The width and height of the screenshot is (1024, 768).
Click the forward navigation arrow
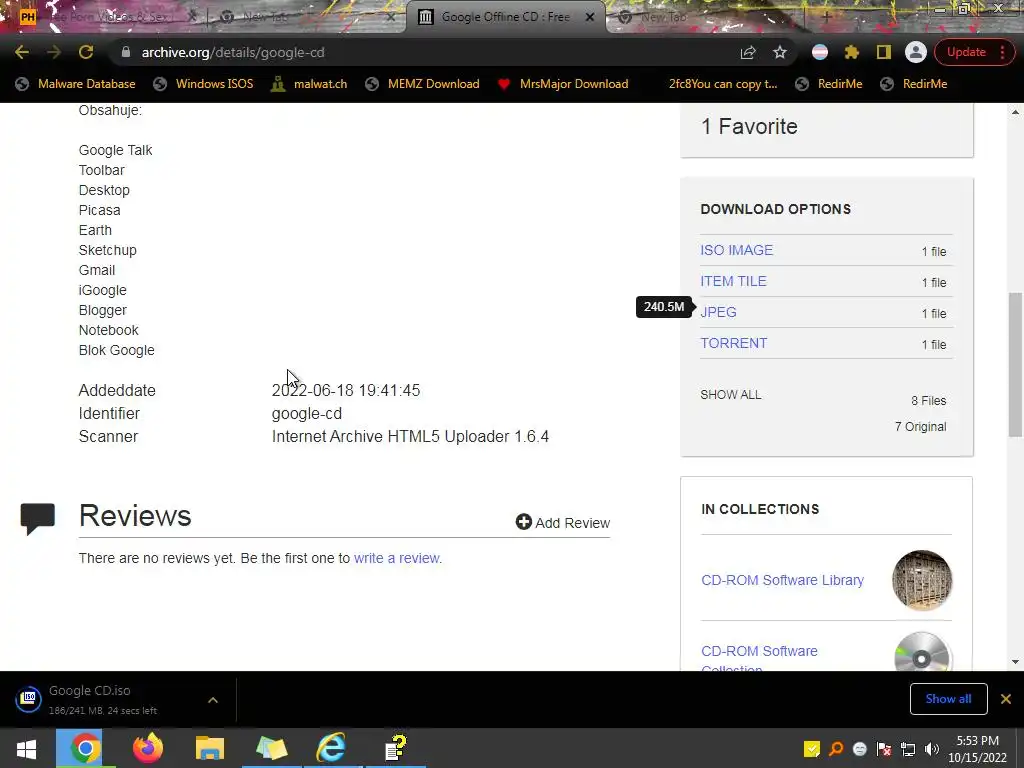click(54, 52)
